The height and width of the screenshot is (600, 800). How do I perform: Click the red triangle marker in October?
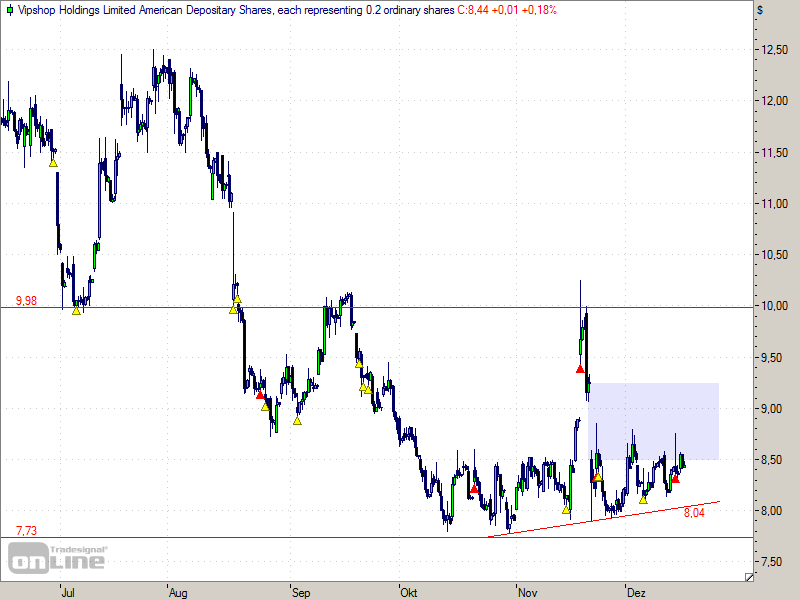pyautogui.click(x=474, y=488)
